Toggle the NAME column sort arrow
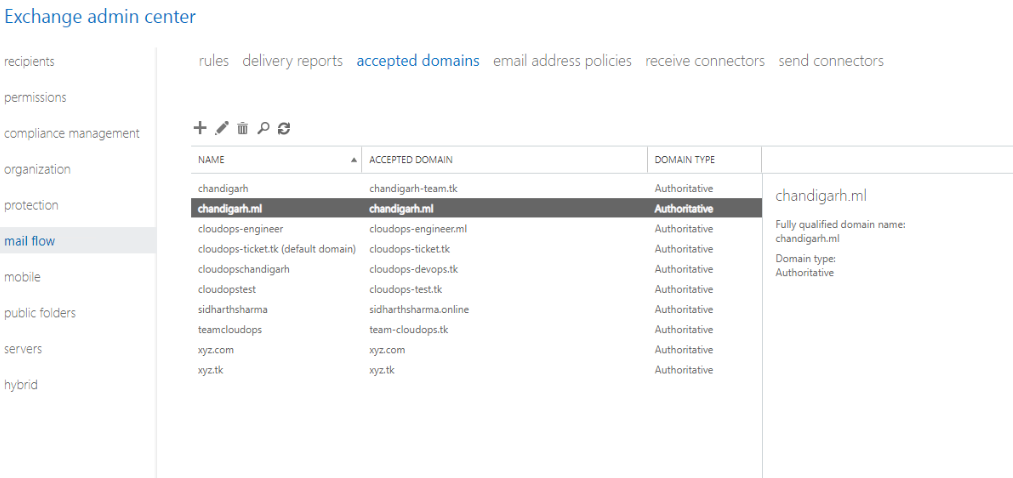This screenshot has width=1013, height=478. 353,160
